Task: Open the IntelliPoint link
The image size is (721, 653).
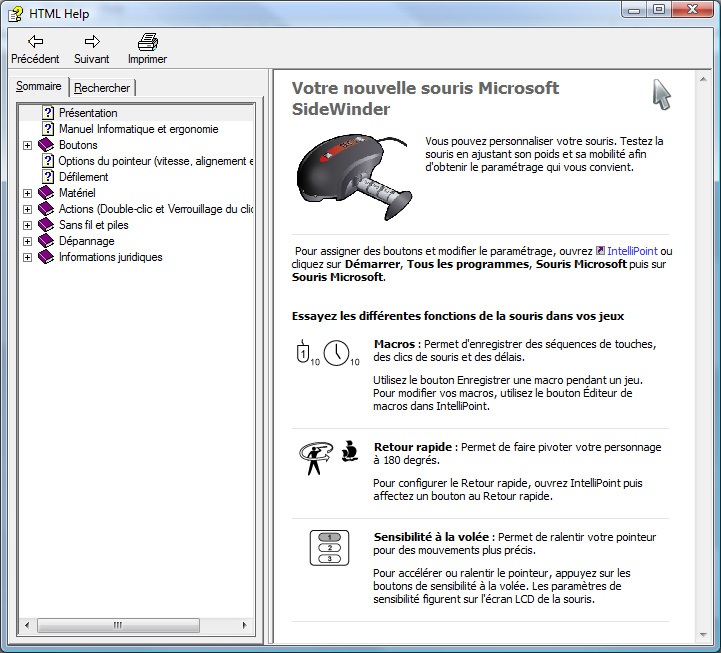Action: click(632, 251)
